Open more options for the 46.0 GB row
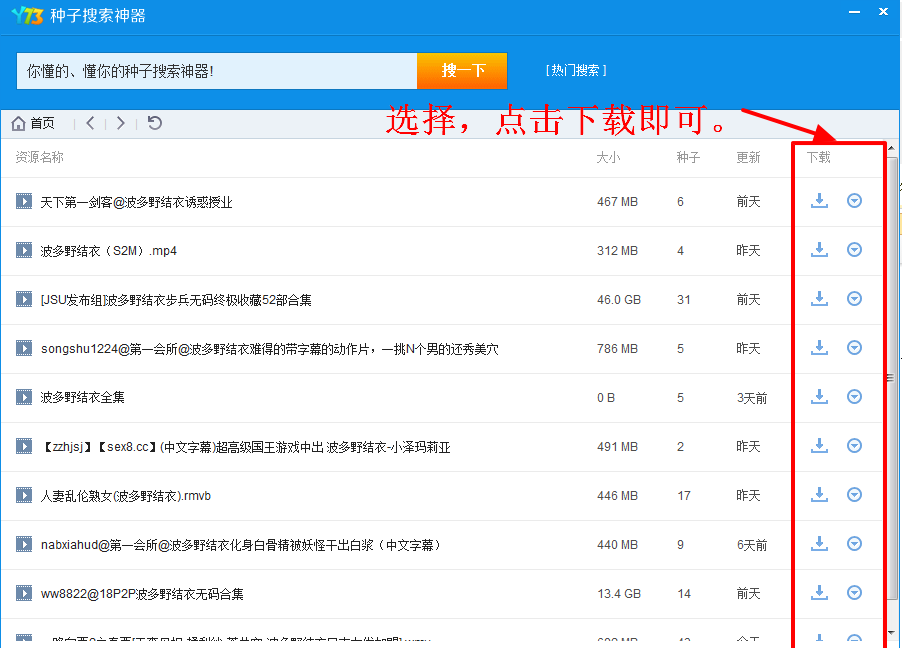Screen dimensions: 902x648 pyautogui.click(x=854, y=298)
